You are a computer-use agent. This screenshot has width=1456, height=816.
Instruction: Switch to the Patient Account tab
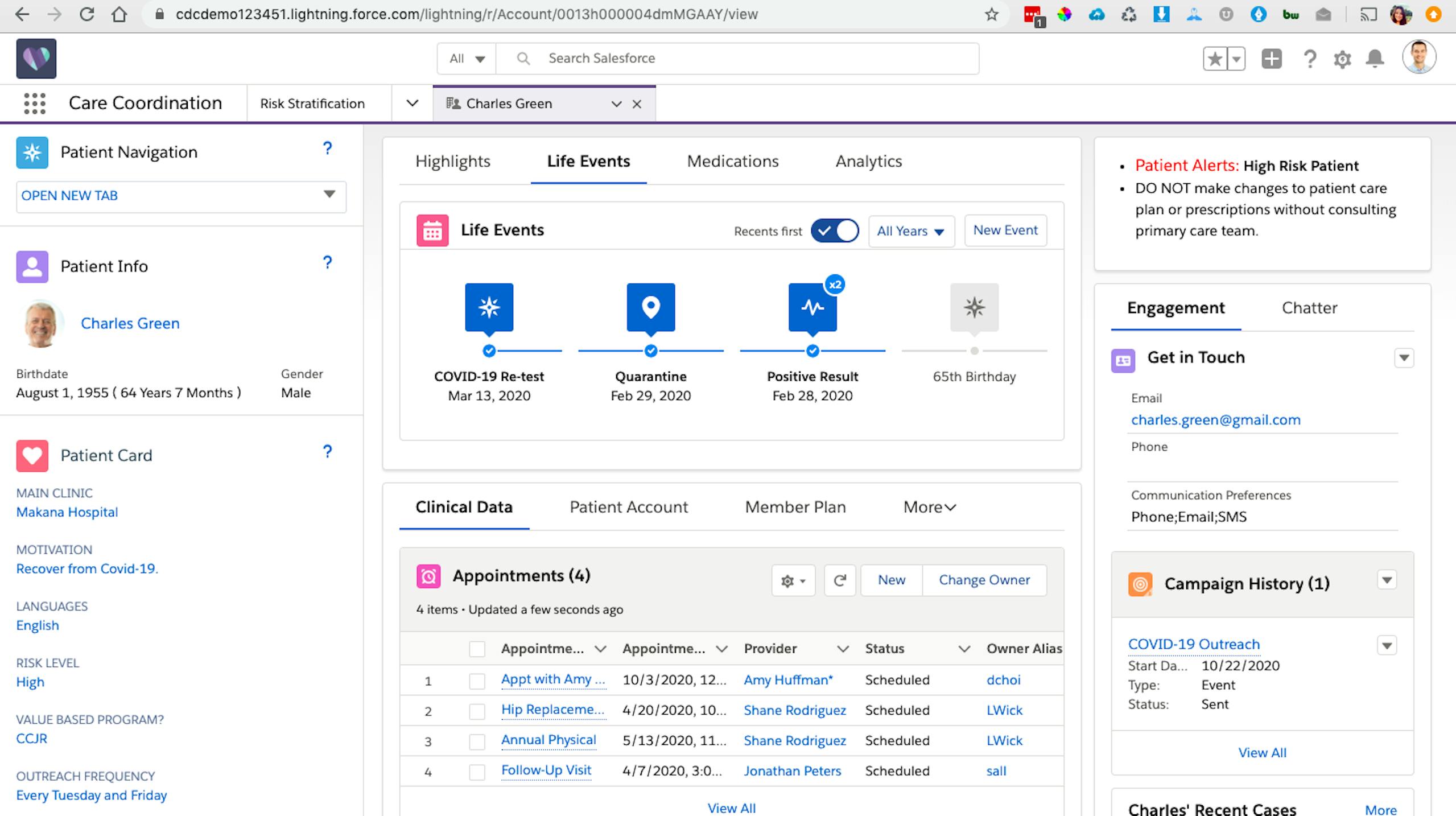(x=629, y=507)
